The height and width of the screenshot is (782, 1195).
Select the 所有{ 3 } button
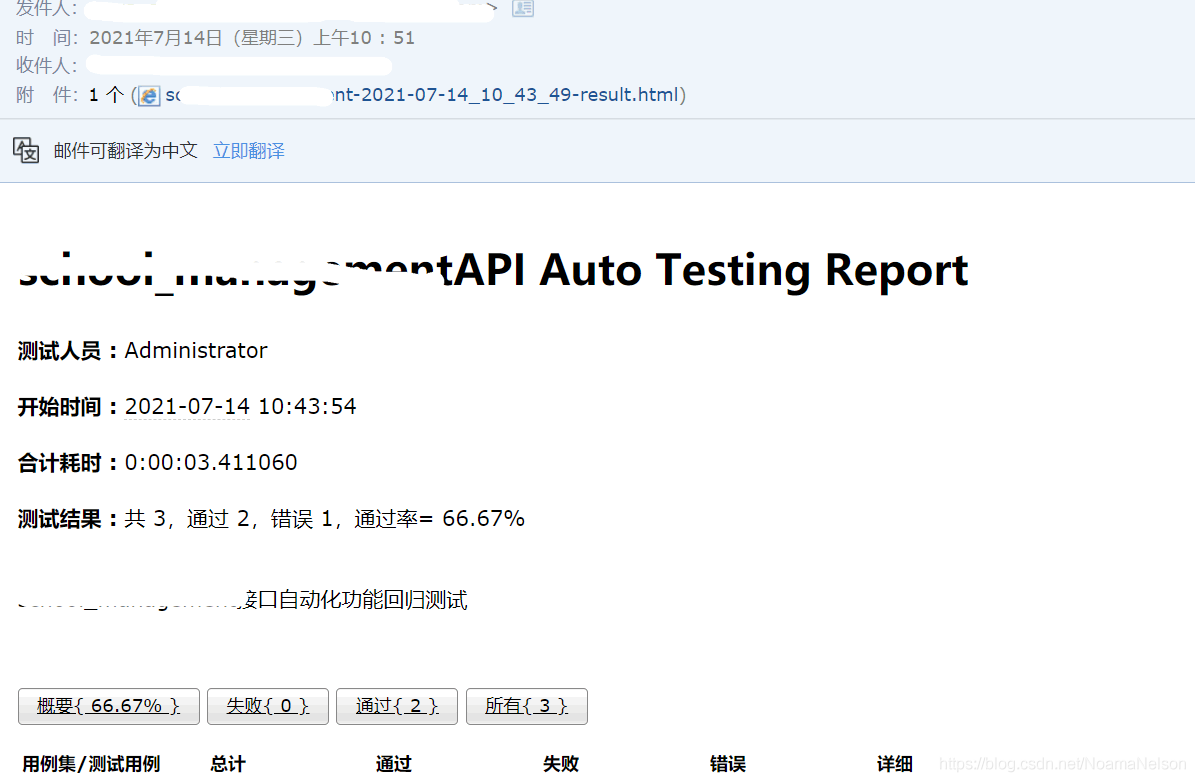coord(527,706)
